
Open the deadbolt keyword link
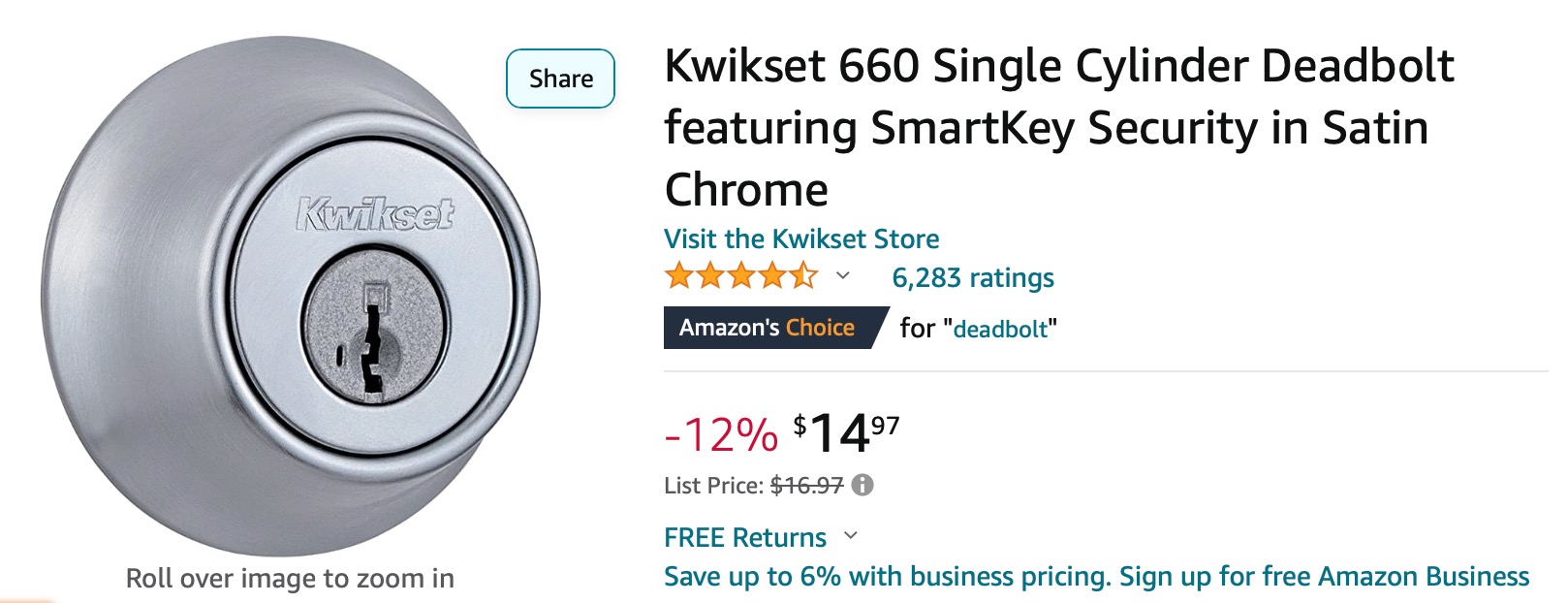(x=1001, y=329)
